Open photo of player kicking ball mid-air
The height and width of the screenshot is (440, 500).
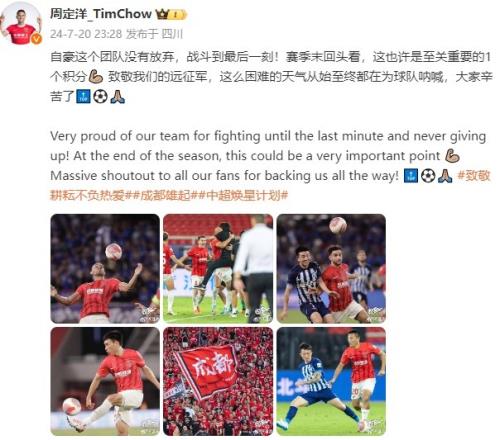point(105,381)
